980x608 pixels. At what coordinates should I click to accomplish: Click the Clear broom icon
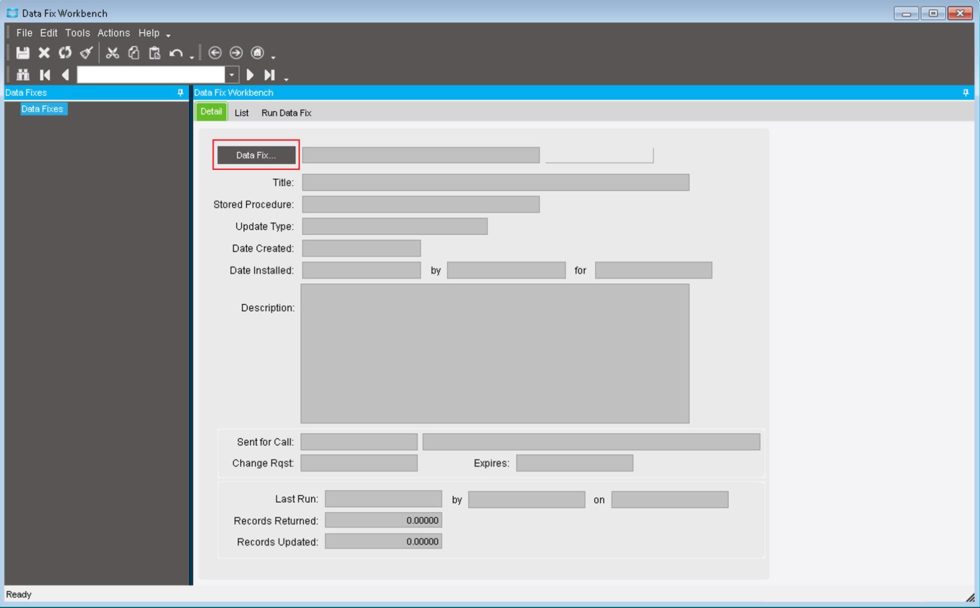tap(86, 53)
